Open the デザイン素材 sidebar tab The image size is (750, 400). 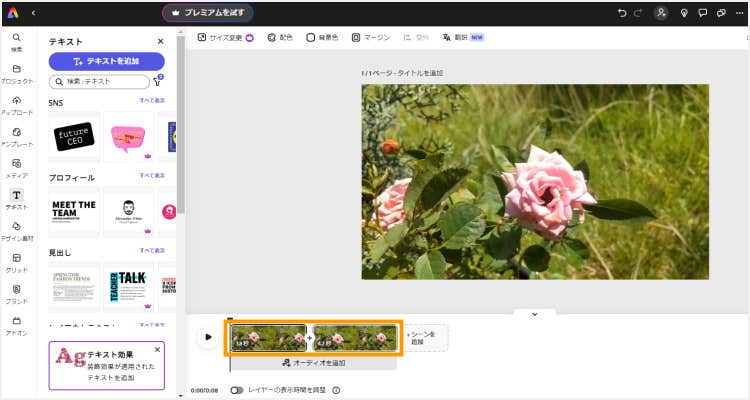tap(17, 232)
